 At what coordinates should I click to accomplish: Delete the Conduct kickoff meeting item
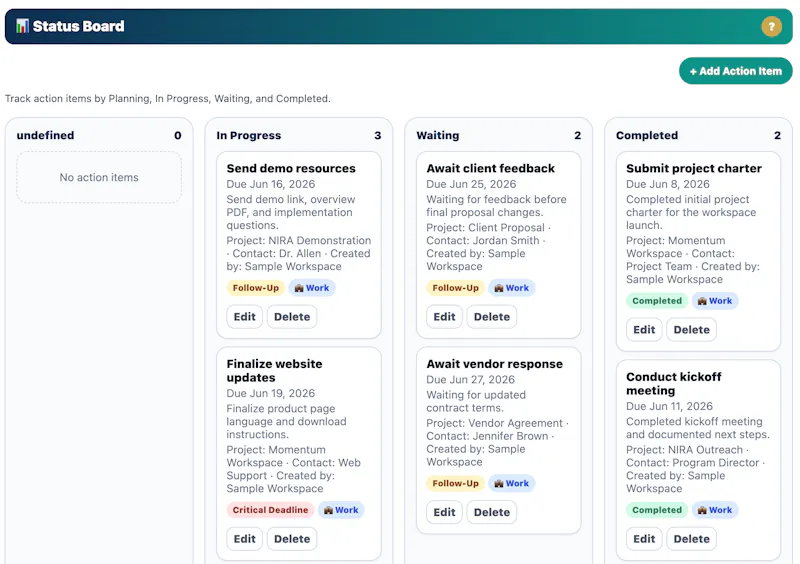[691, 538]
